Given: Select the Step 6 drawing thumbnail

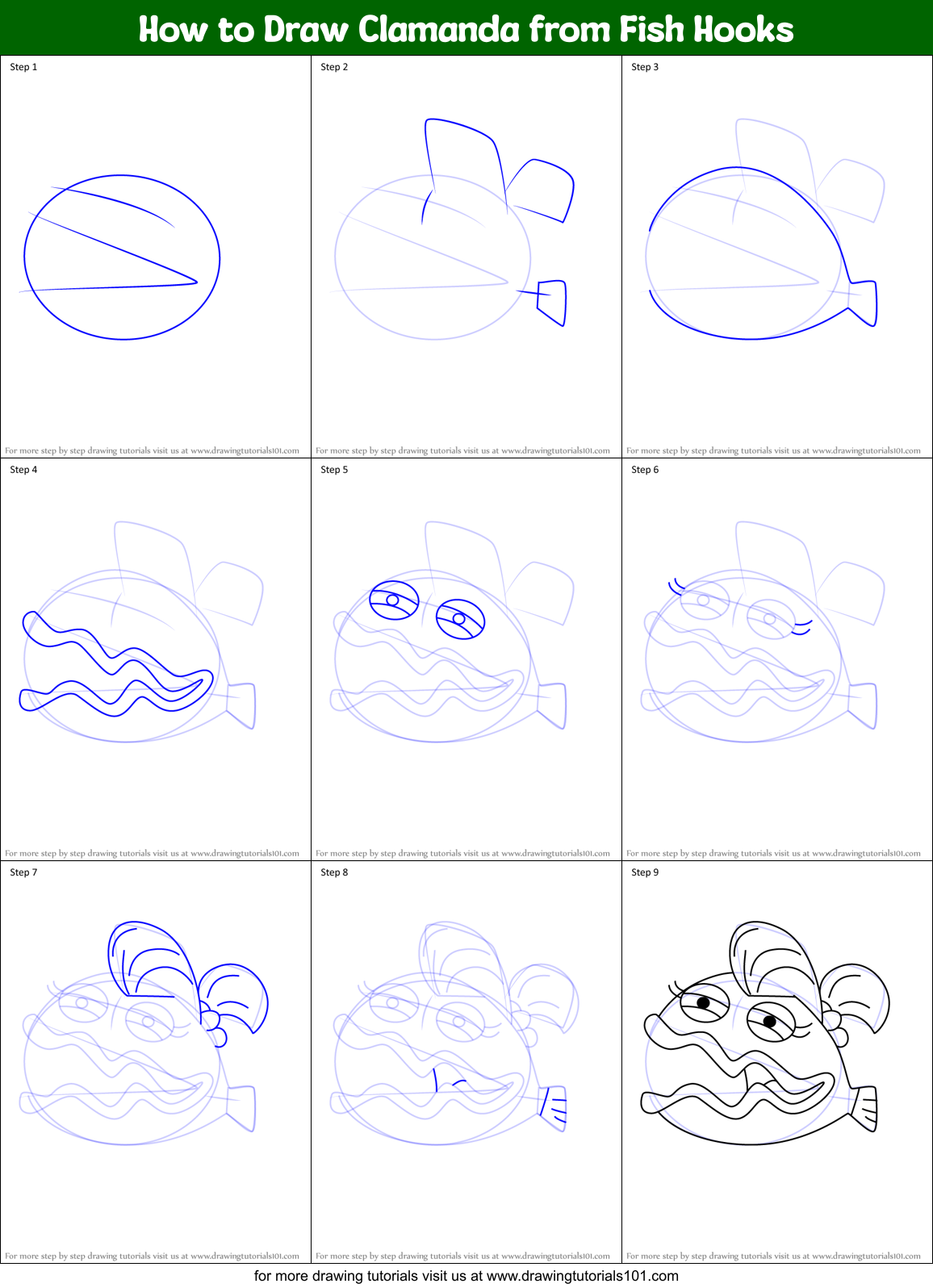Looking at the screenshot, I should point(762,631).
